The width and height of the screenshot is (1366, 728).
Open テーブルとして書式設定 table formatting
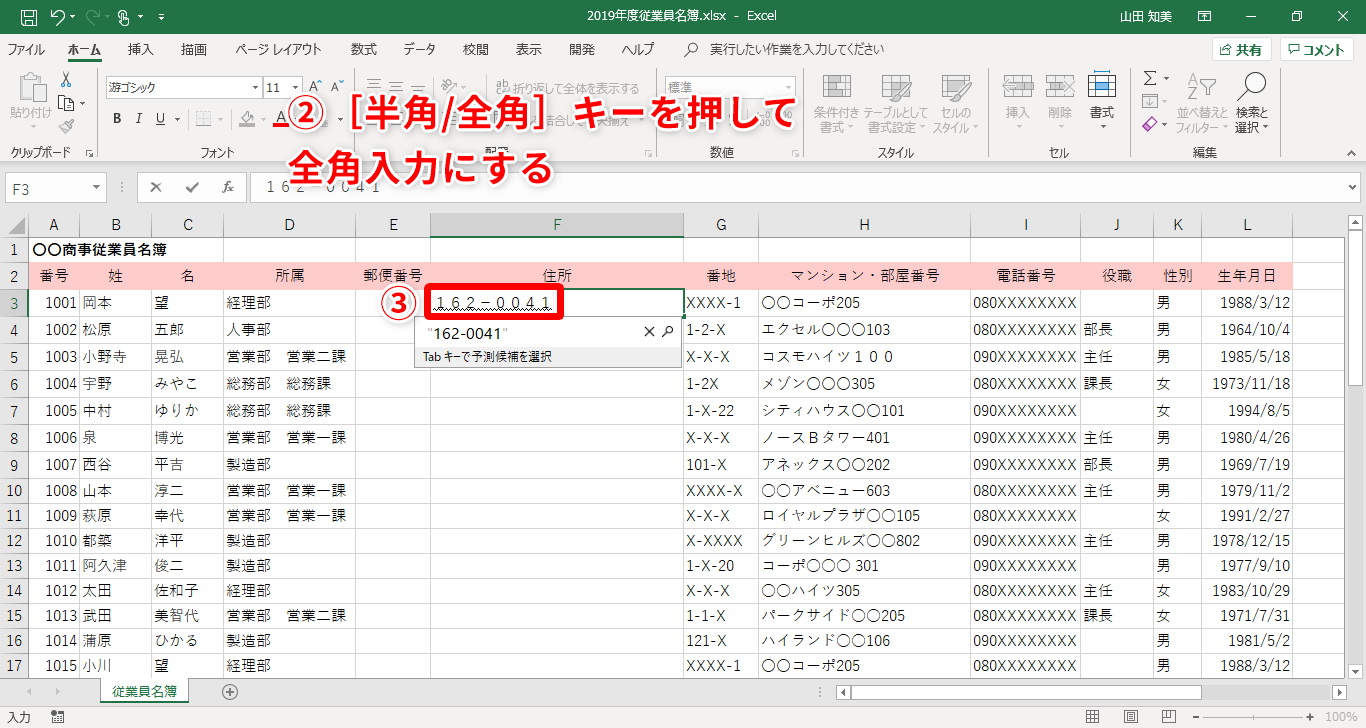pos(896,104)
